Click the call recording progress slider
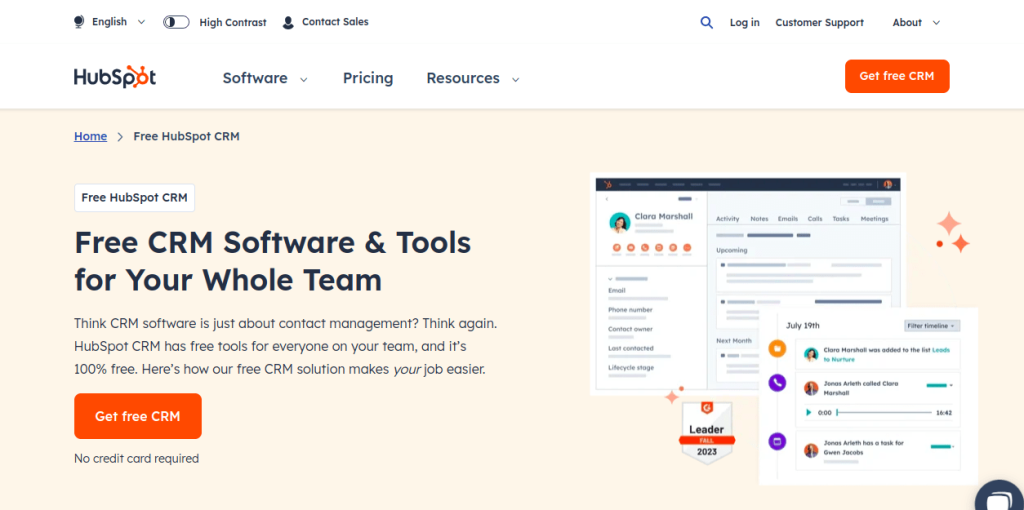Image resolution: width=1024 pixels, height=510 pixels. 884,413
